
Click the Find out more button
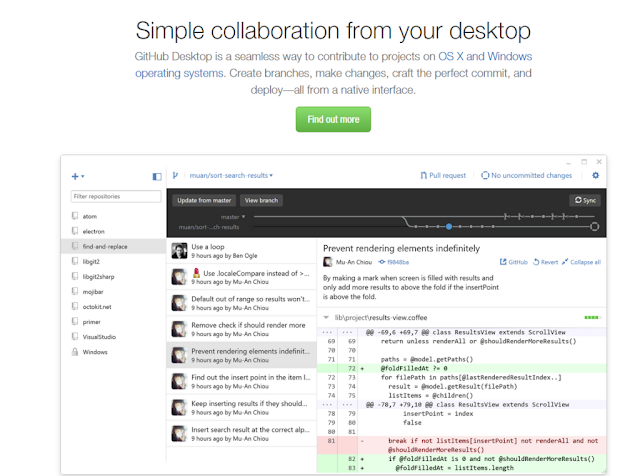coord(333,119)
